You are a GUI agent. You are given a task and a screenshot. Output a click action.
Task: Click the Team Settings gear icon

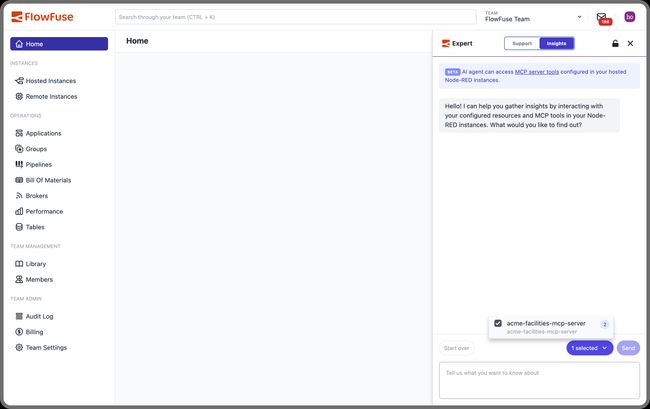pyautogui.click(x=19, y=348)
